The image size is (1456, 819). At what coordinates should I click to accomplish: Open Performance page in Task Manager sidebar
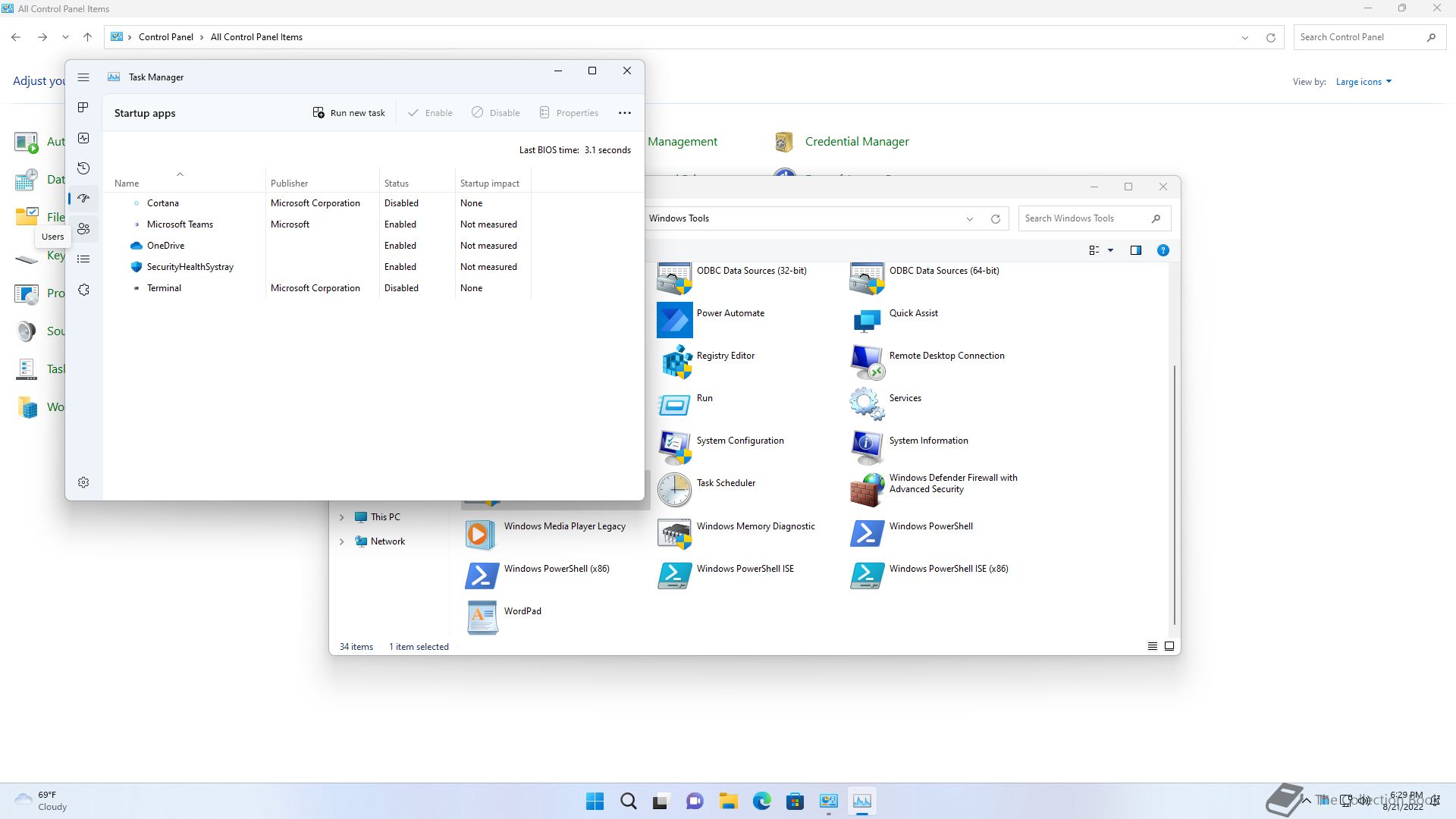pos(83,138)
